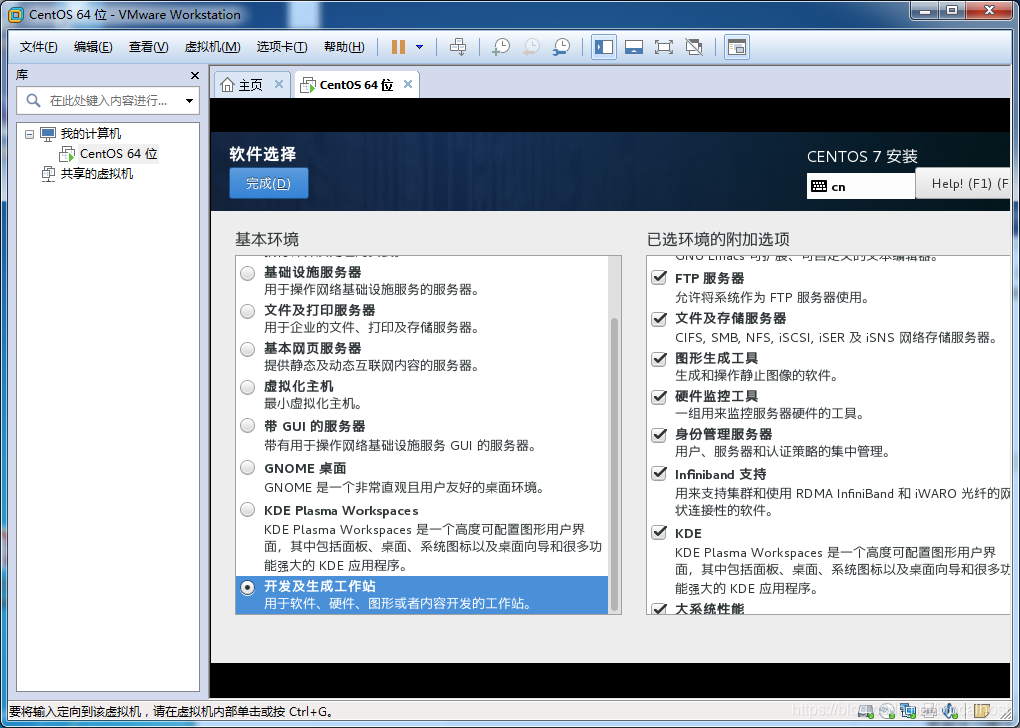Click the search magnifier icon in library

(x=33, y=100)
